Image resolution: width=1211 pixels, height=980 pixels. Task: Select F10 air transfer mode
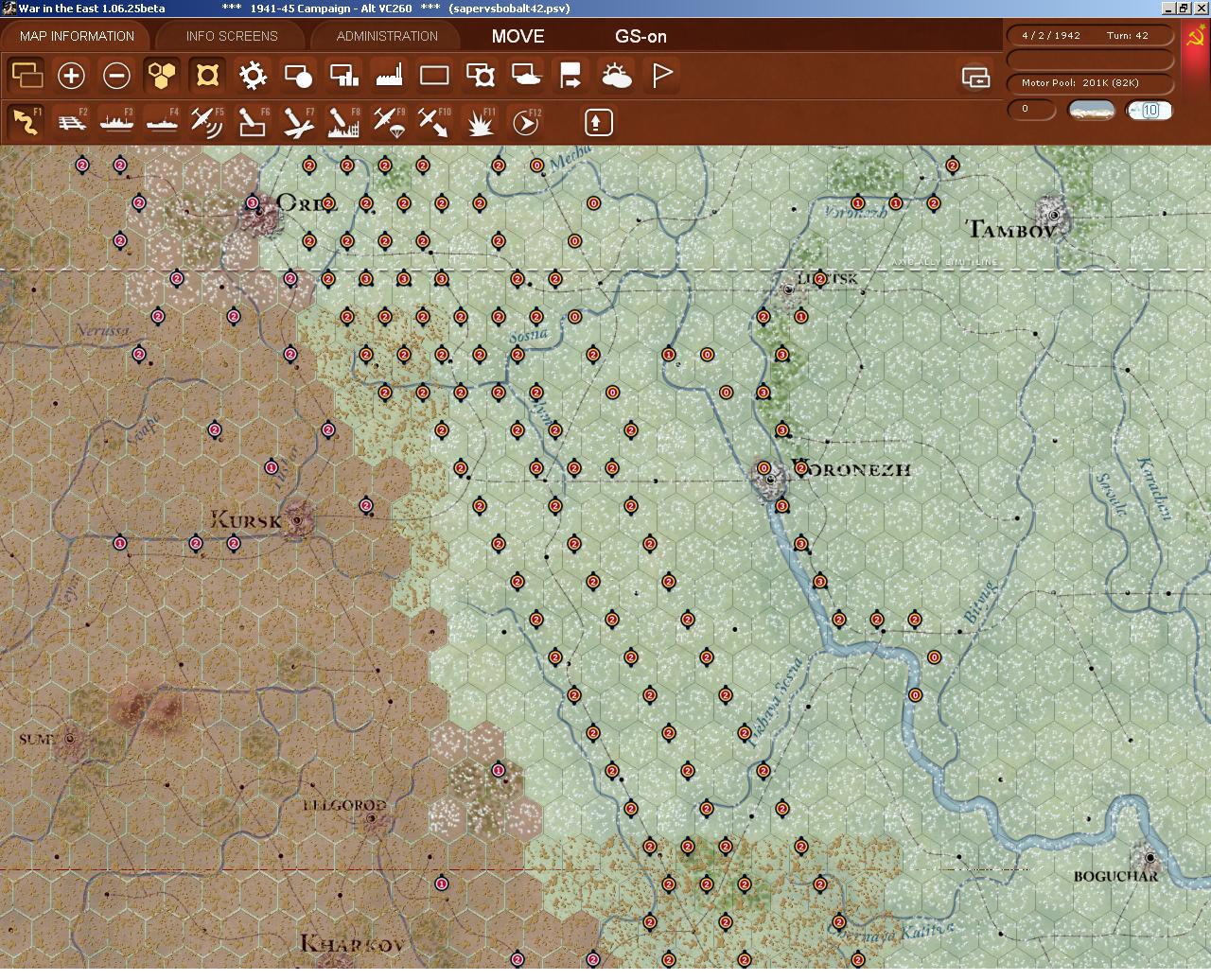434,122
